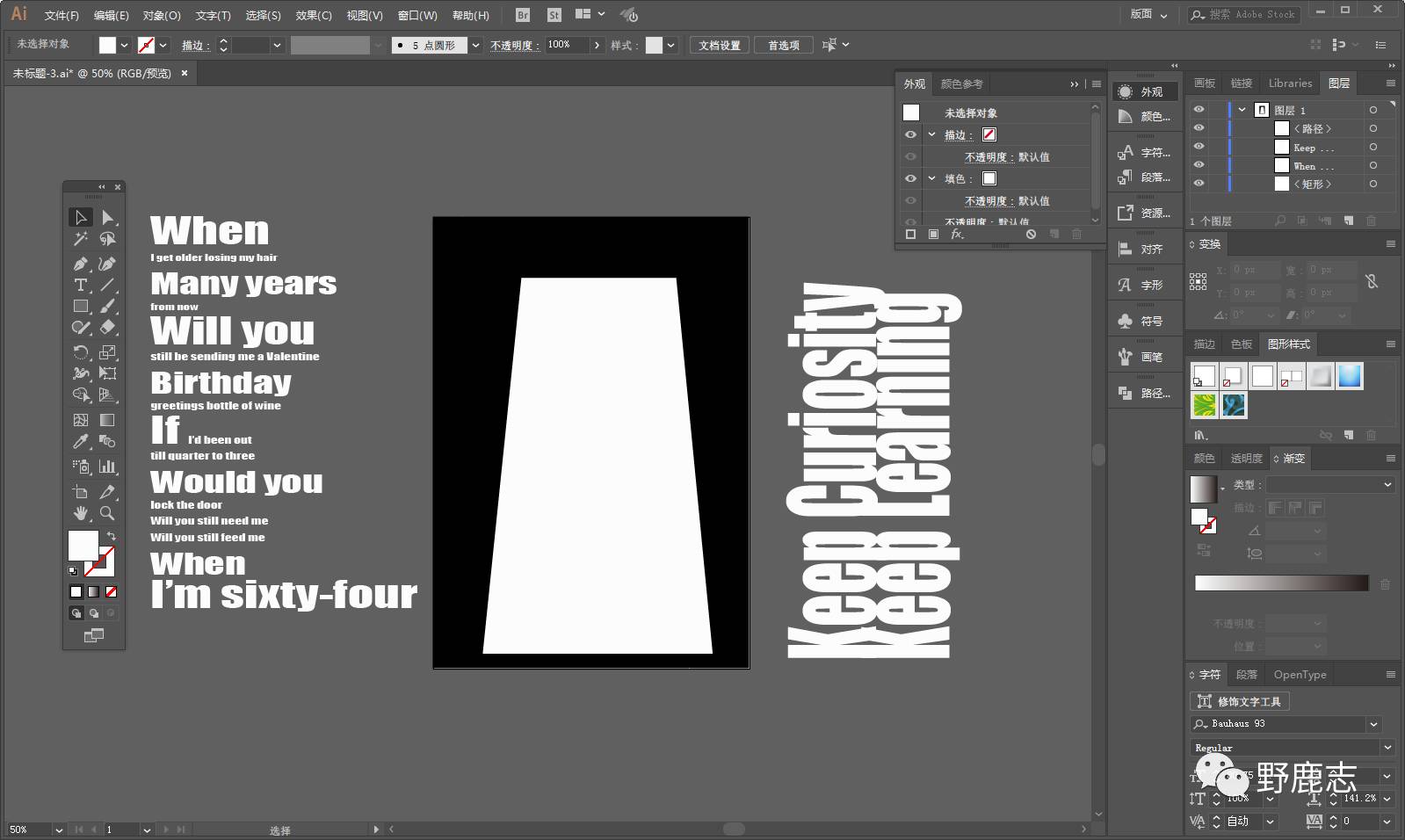Pick the Eyedropper tool
1405x840 pixels.
(80, 442)
